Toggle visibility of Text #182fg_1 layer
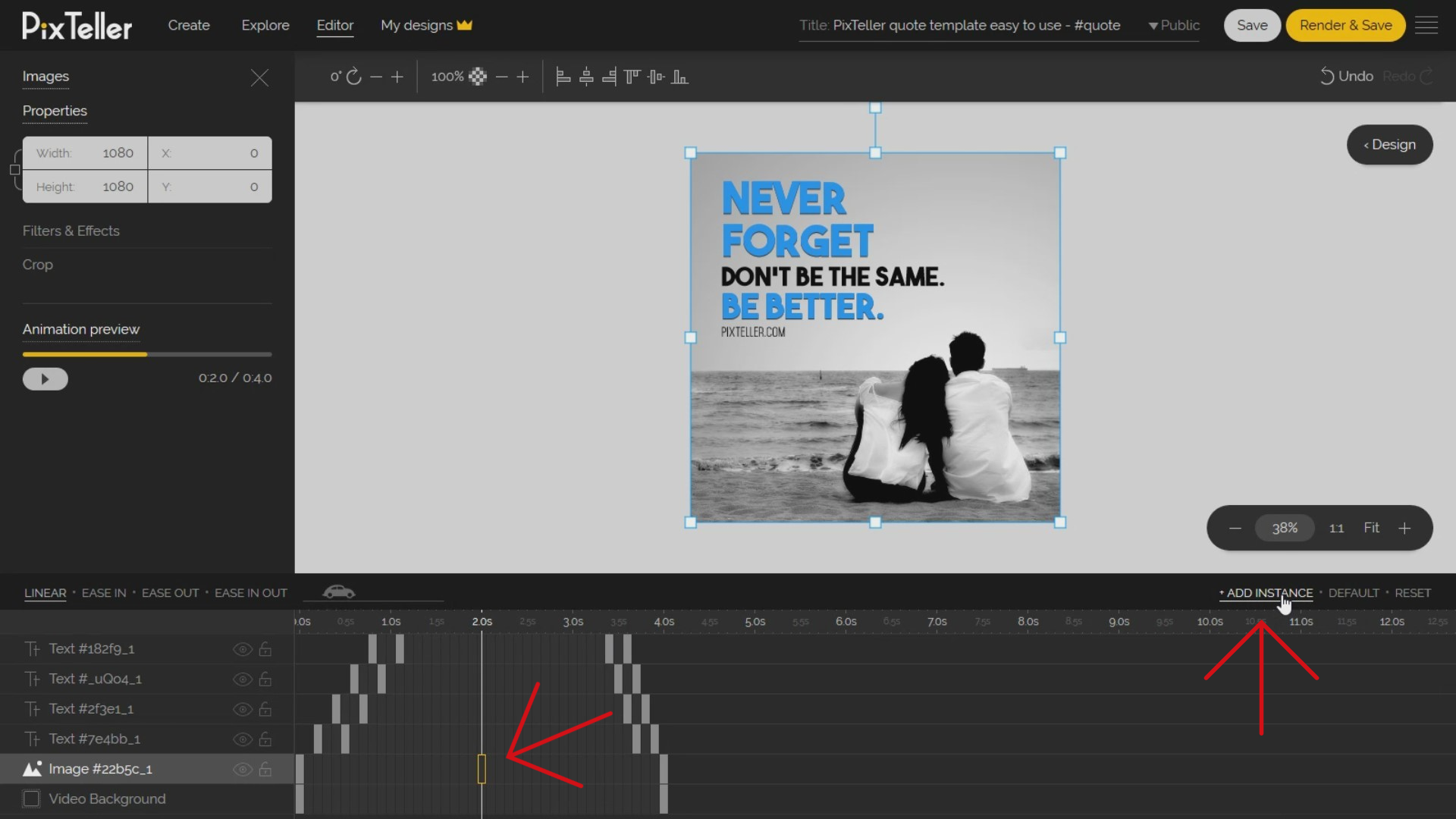This screenshot has width=1456, height=819. 243,649
